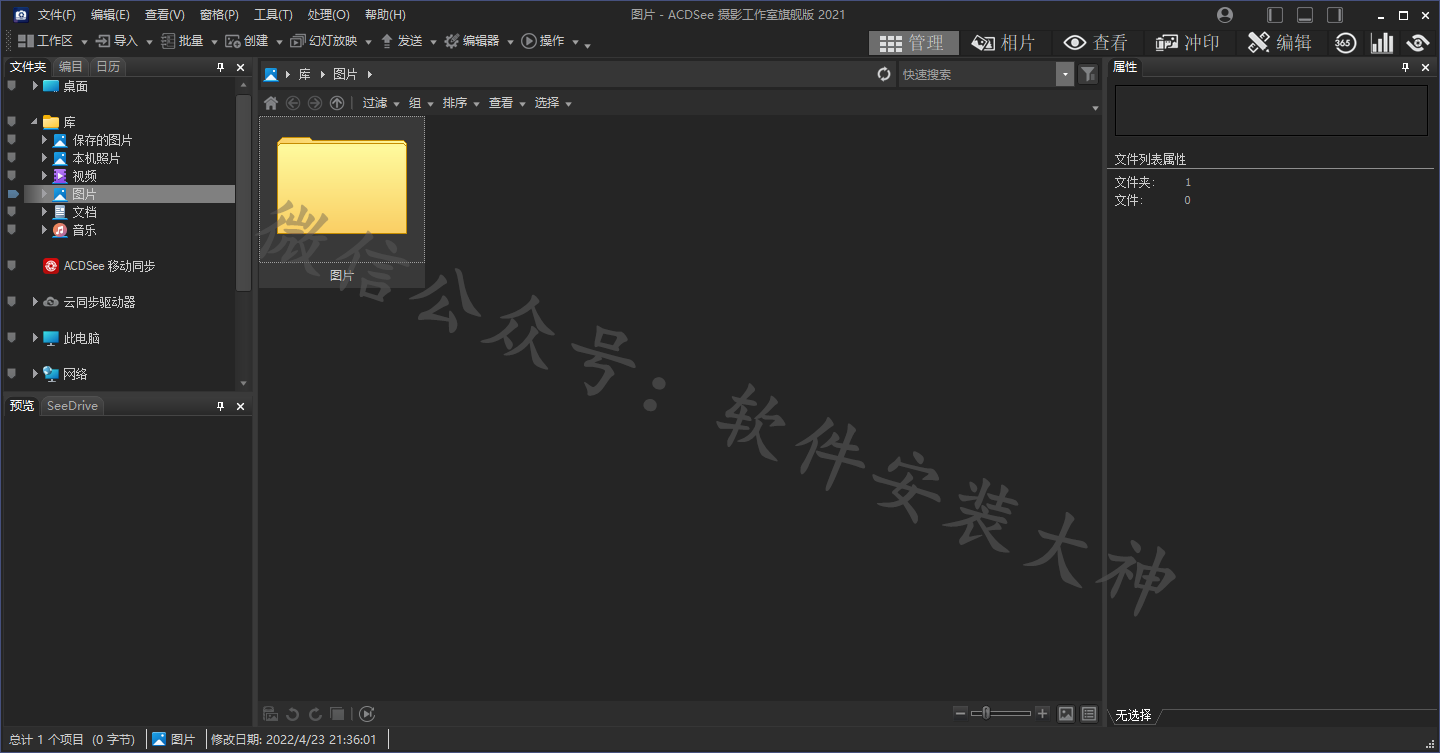
Task: Open the 查看(V) menu
Action: pyautogui.click(x=164, y=15)
